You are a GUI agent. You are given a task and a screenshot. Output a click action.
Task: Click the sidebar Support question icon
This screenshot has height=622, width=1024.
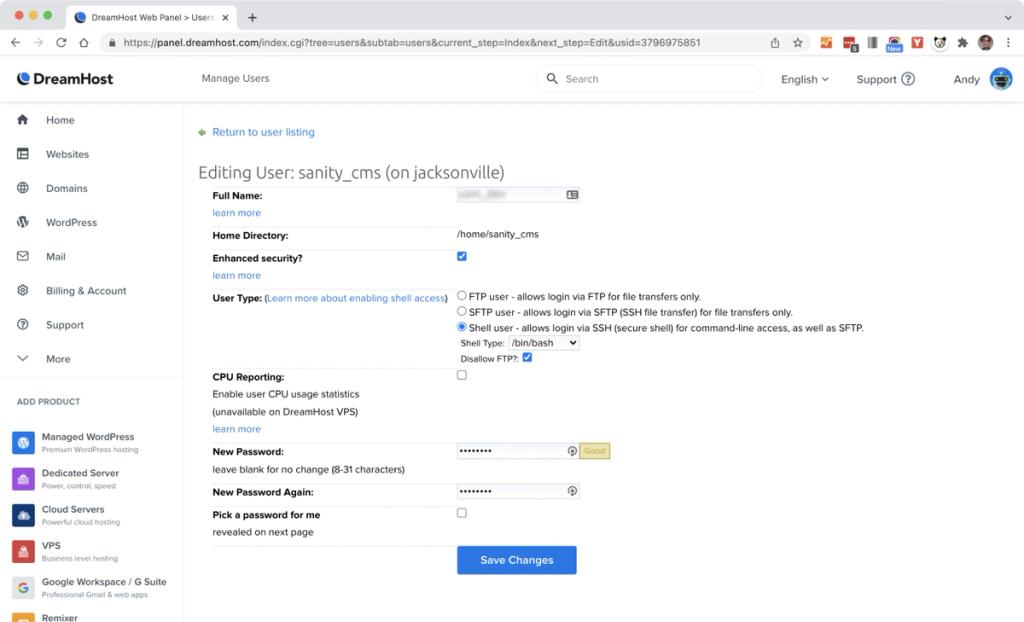tap(23, 324)
